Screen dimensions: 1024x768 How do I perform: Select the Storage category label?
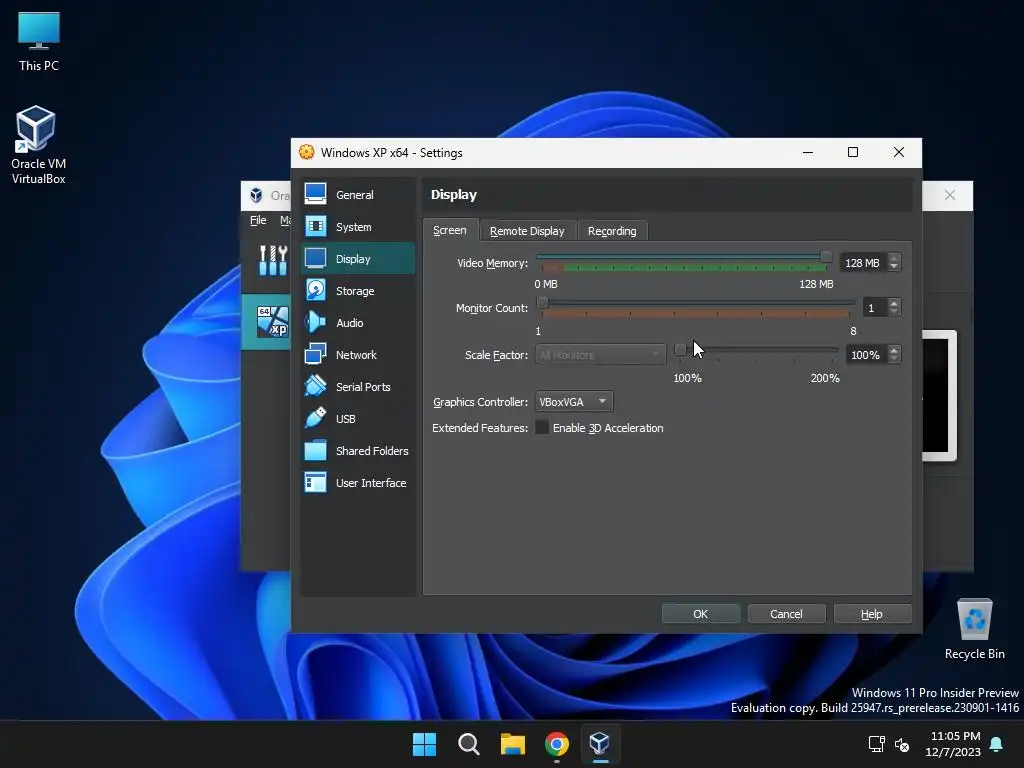(x=355, y=291)
